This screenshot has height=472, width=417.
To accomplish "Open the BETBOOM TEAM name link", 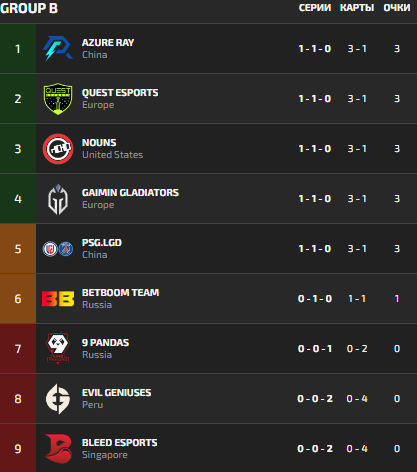I will 120,293.
